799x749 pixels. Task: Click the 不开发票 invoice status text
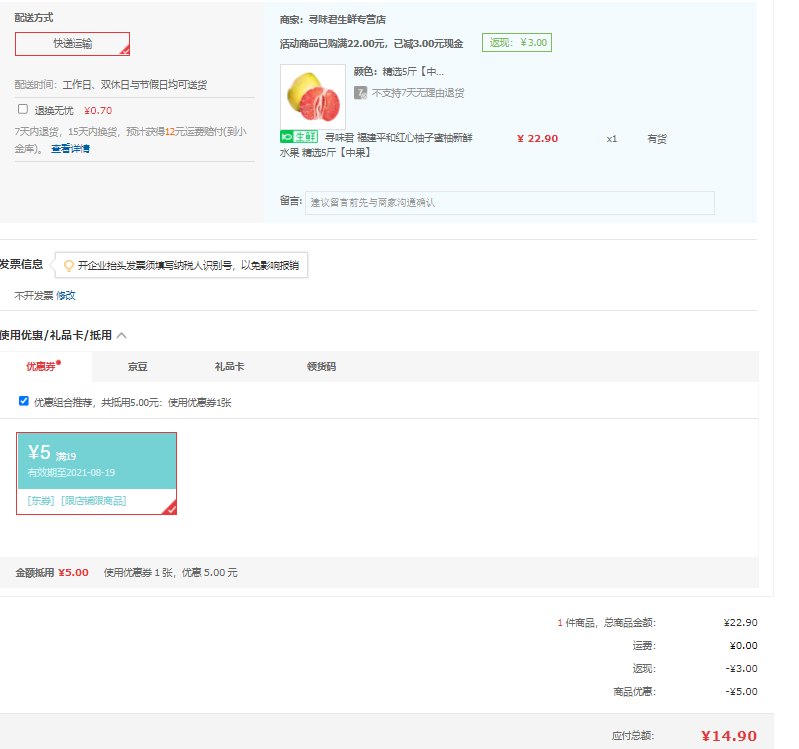click(34, 296)
